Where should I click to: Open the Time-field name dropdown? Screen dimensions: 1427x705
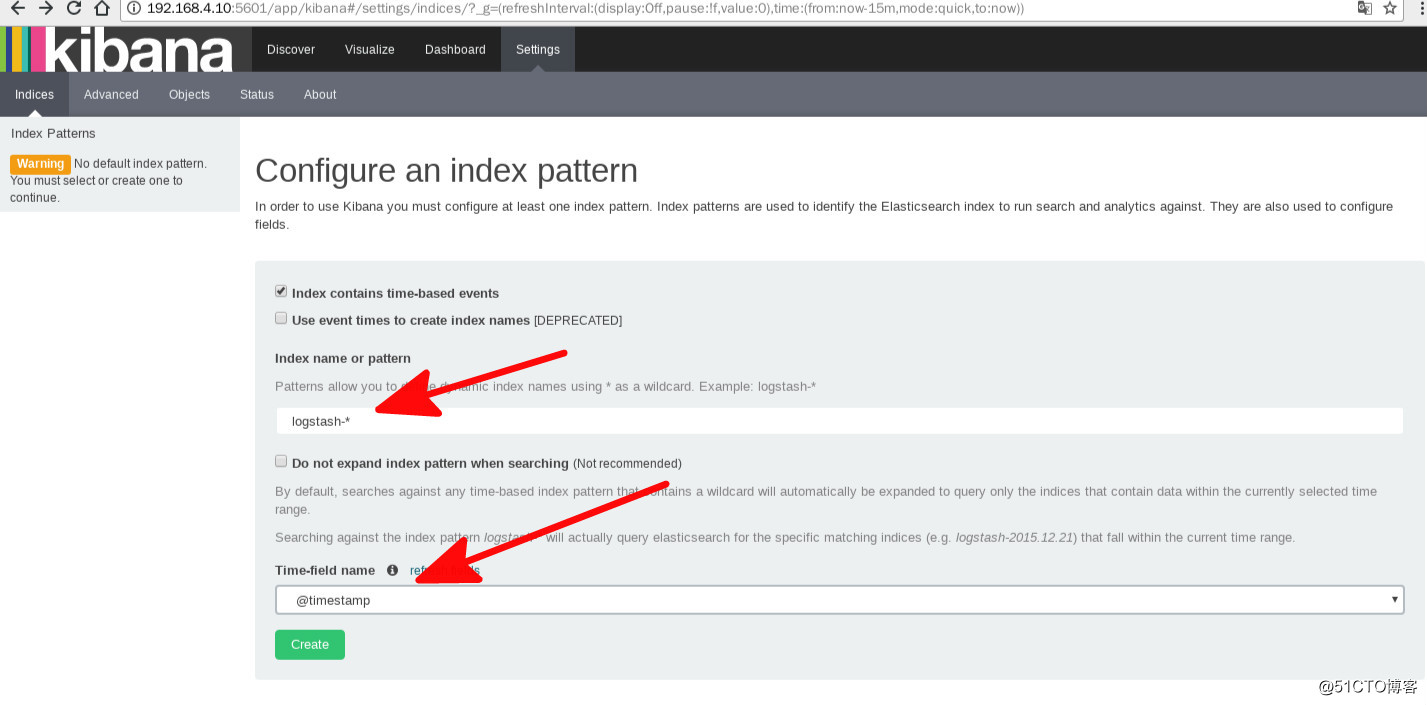(839, 600)
